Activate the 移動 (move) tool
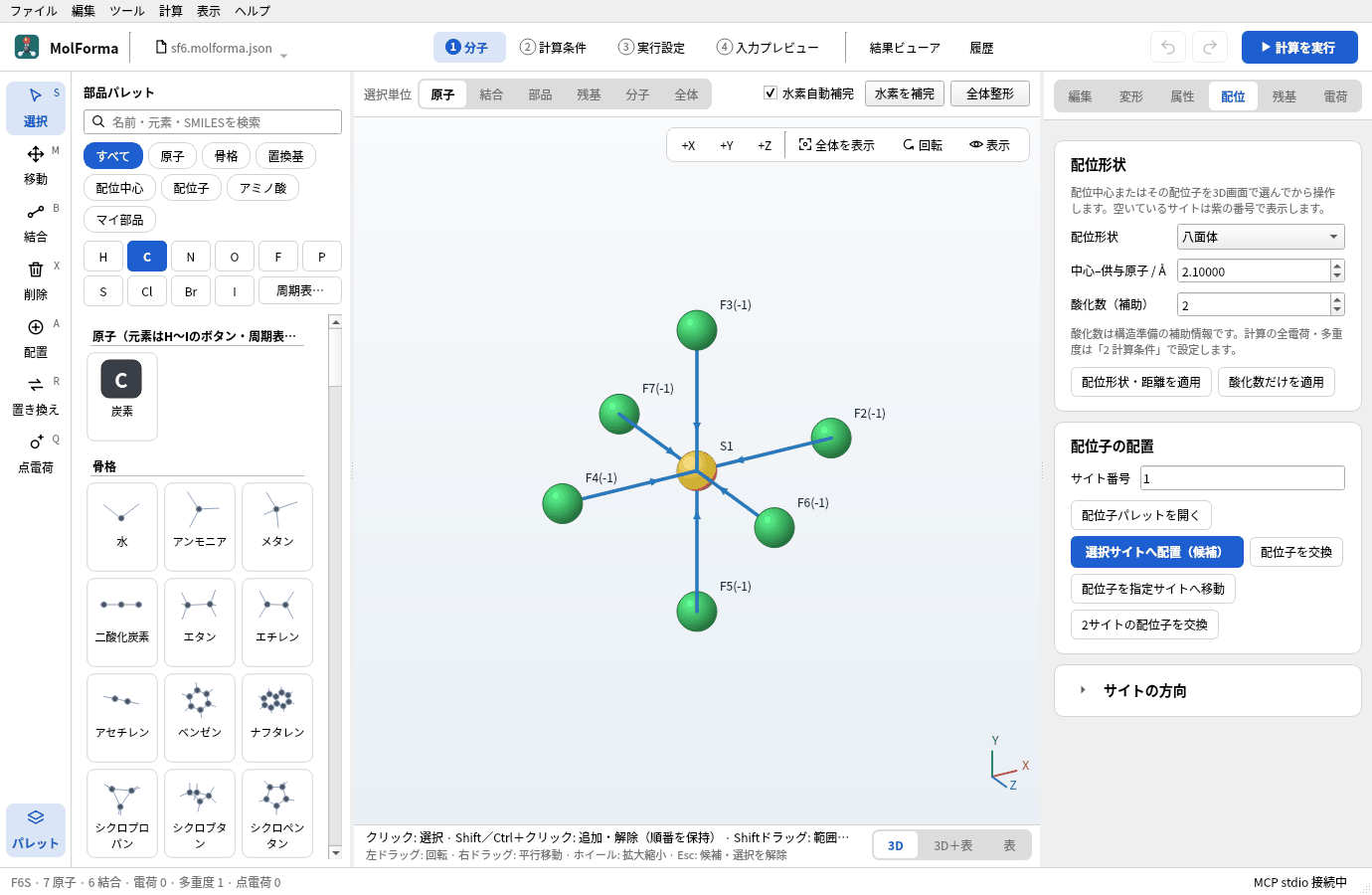Viewport: 1372px width, 895px height. [36, 165]
